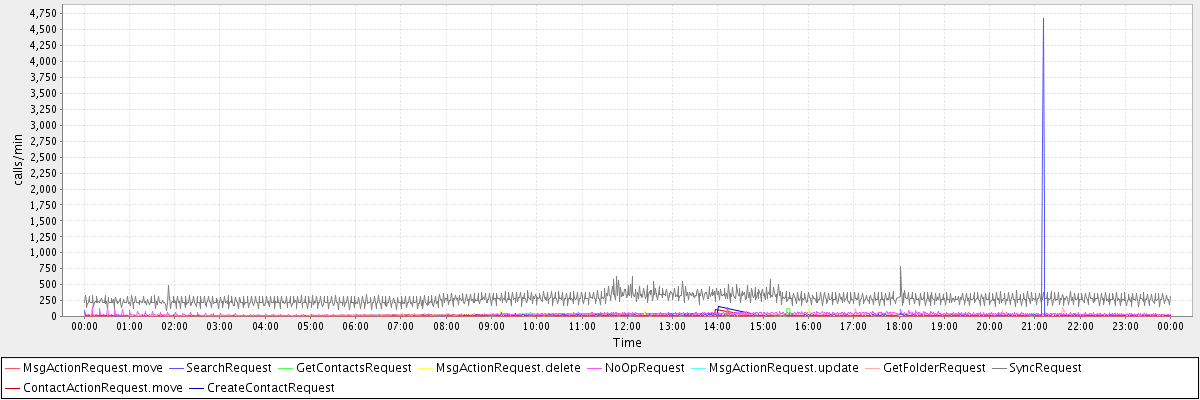1200x400 pixels.
Task: Click the 4,750 label on the y-axis
Action: point(41,13)
